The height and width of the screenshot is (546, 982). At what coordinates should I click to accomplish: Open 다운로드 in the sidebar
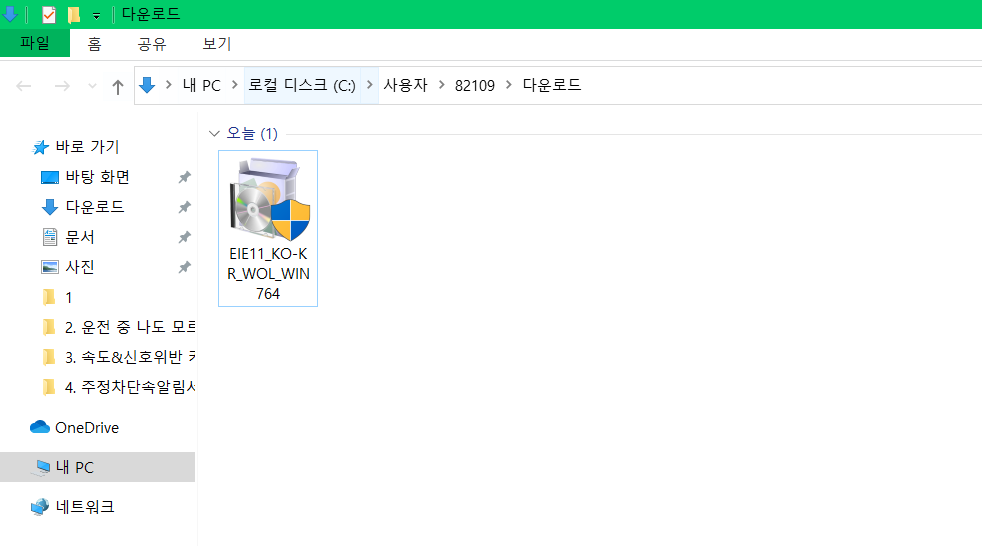point(95,207)
